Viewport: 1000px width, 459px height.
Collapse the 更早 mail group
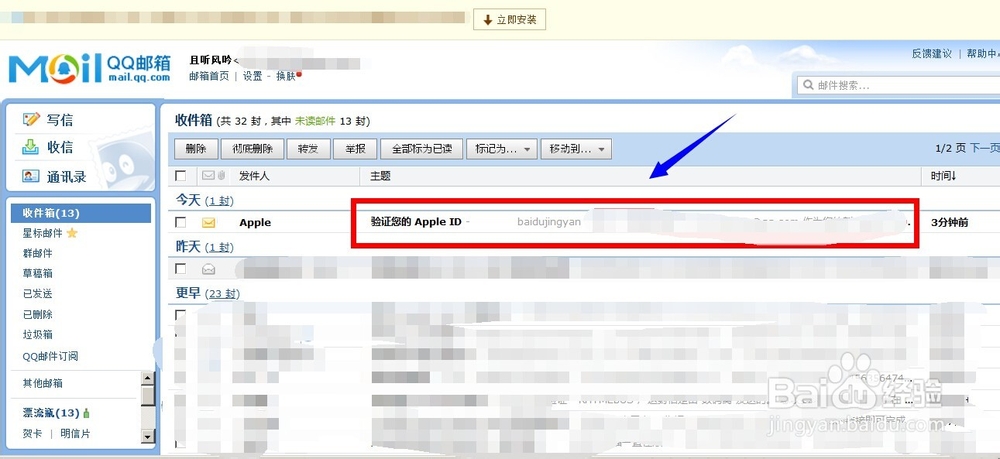click(x=188, y=293)
